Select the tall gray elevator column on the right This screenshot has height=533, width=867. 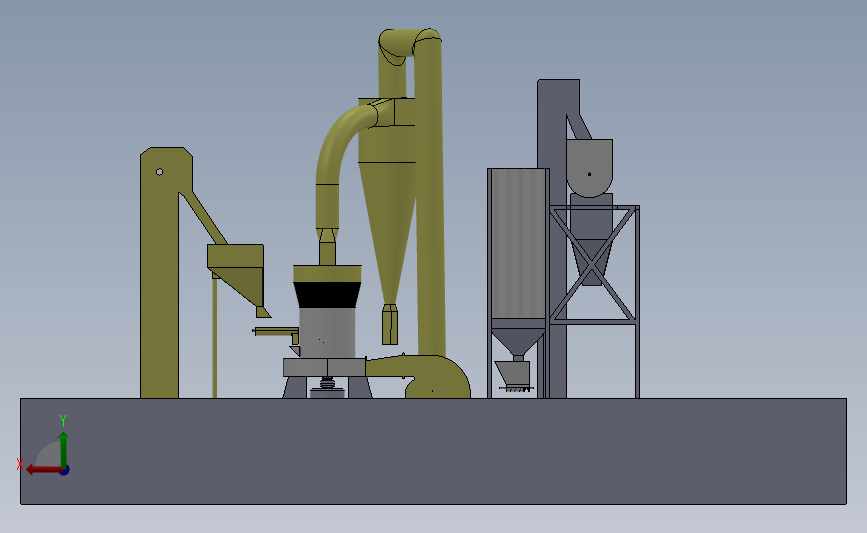tap(553, 238)
